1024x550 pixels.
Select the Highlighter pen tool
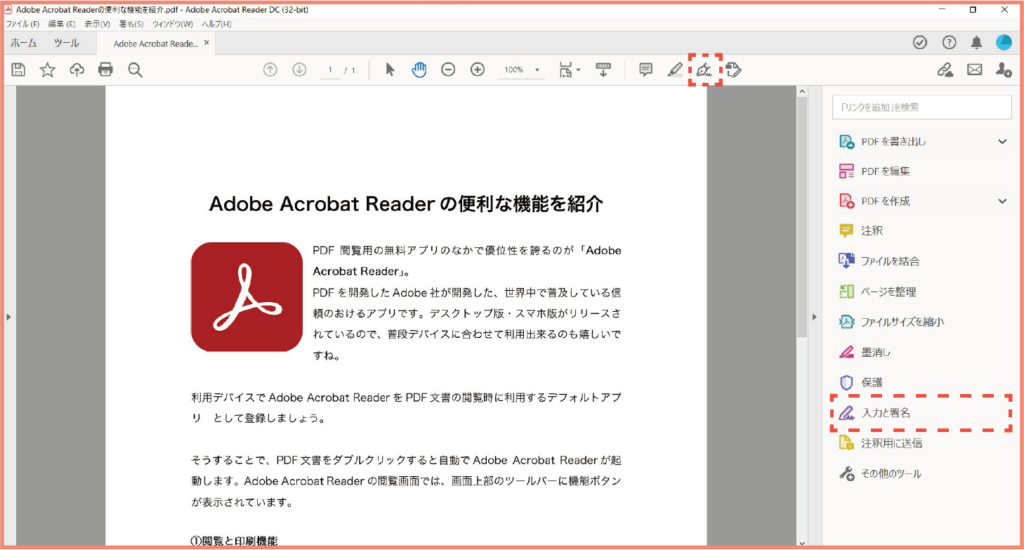tap(675, 69)
